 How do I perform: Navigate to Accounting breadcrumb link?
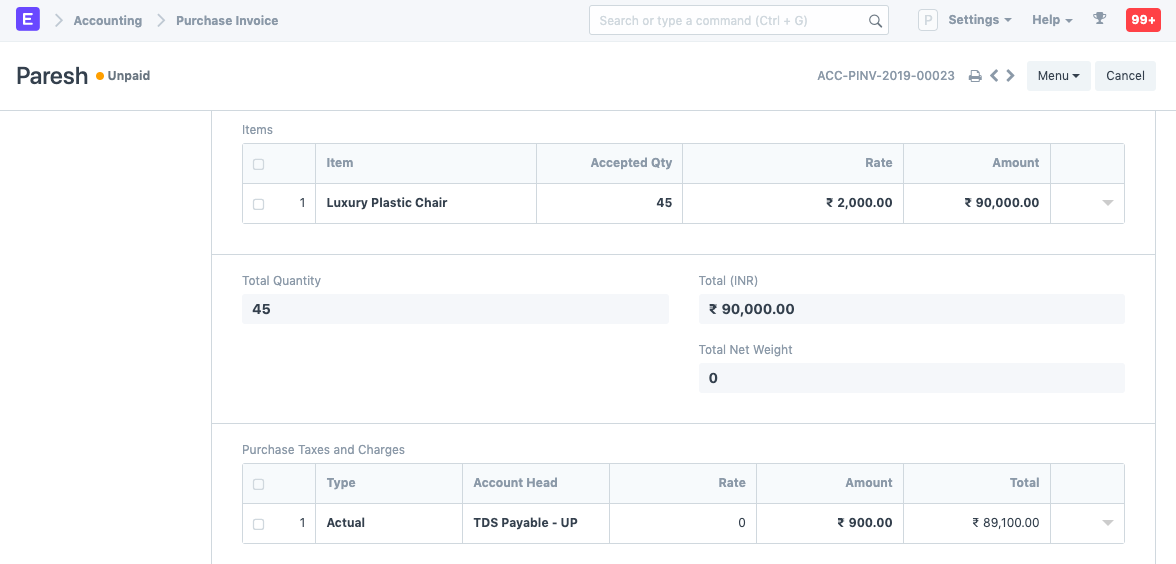[107, 20]
